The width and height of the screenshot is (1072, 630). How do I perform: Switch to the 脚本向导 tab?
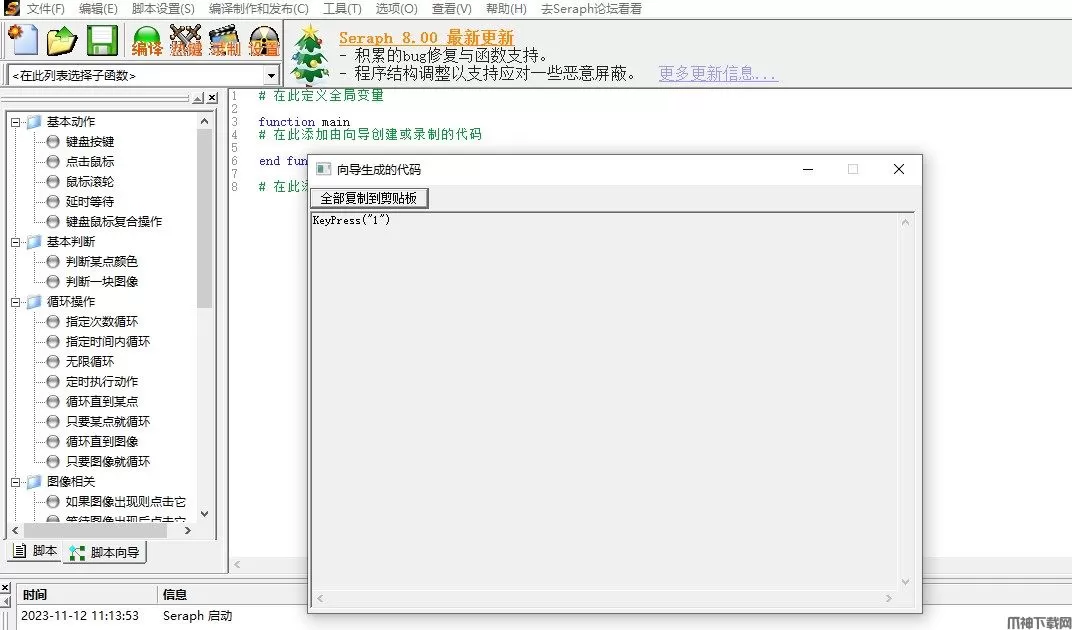tap(105, 552)
